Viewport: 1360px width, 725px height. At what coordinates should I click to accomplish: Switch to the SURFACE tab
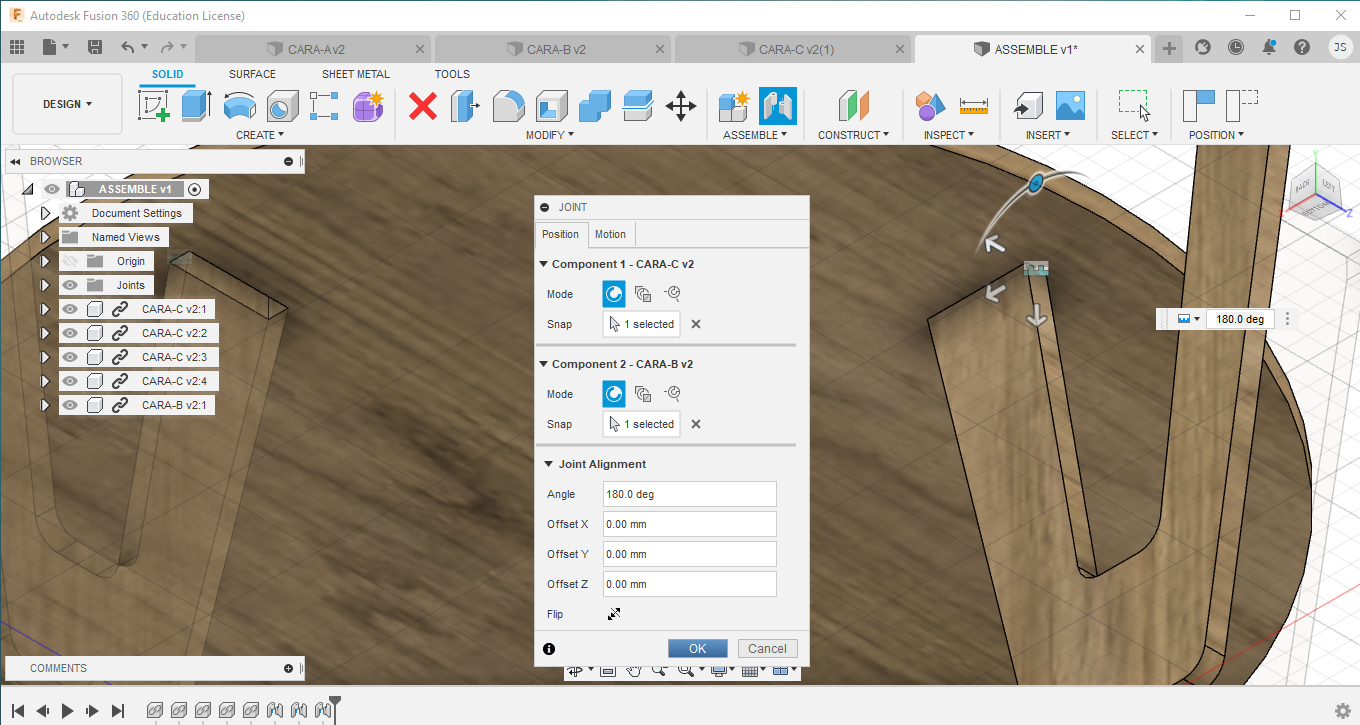coord(252,74)
